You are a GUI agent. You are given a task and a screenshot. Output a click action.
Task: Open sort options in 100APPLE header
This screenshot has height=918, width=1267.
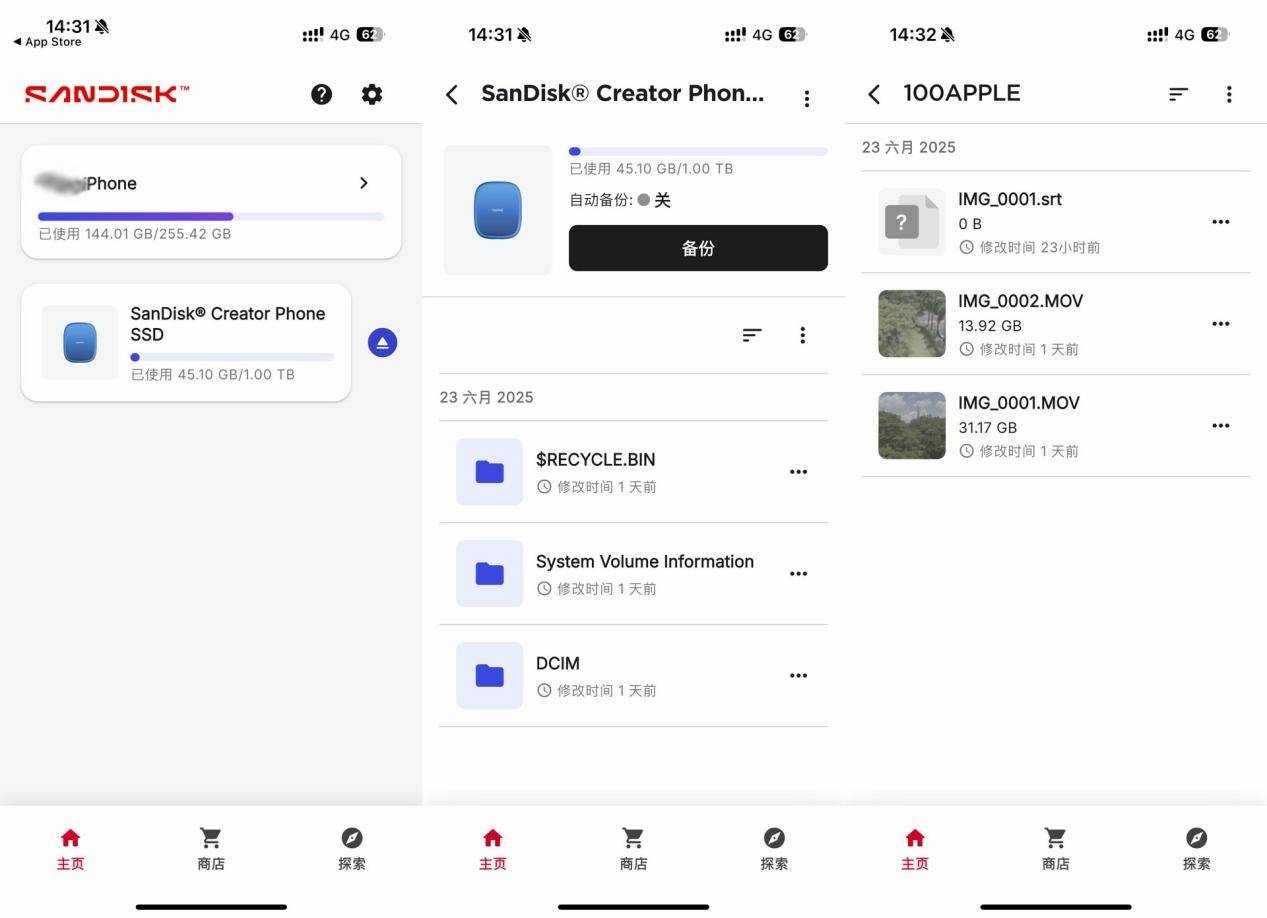point(1178,94)
